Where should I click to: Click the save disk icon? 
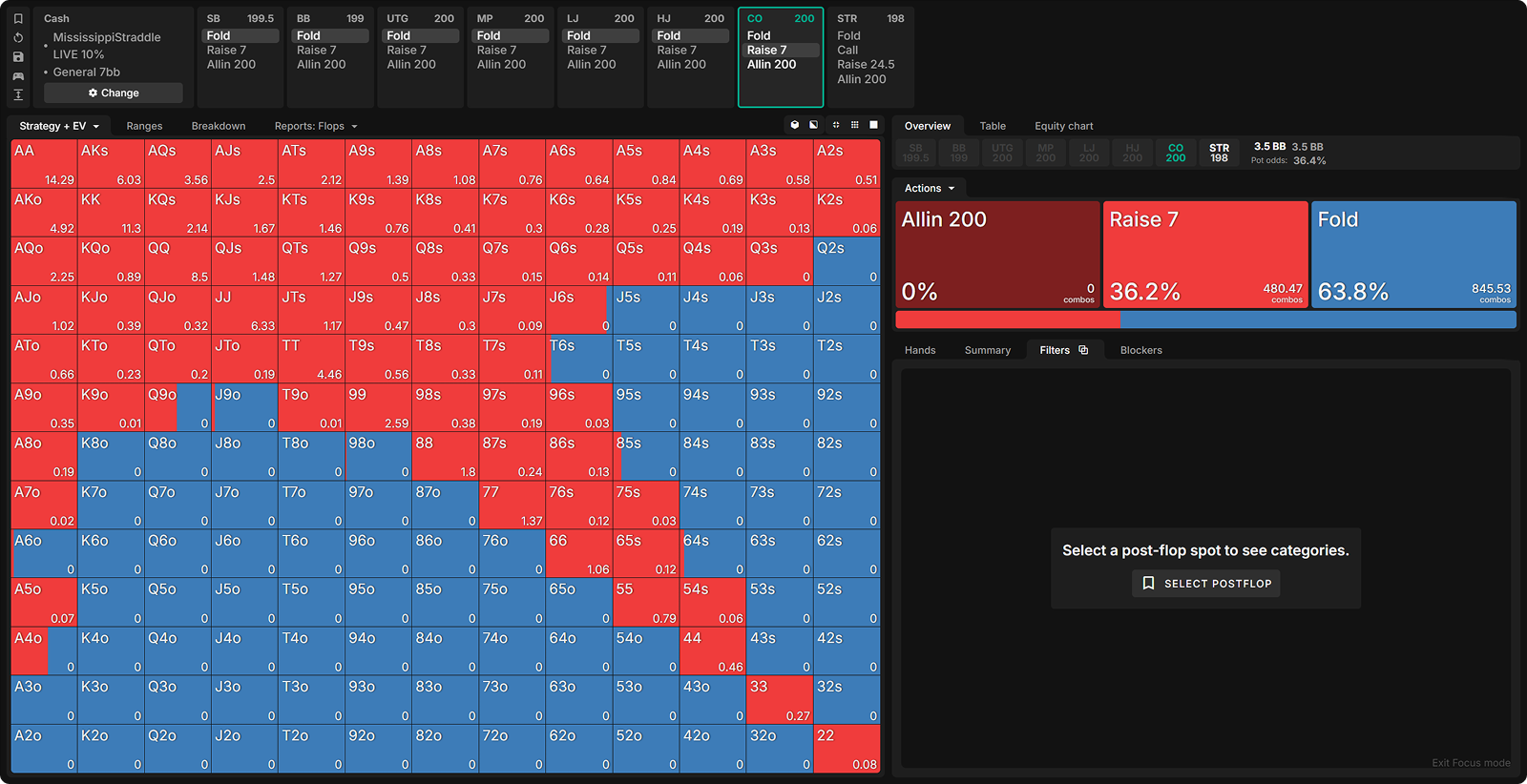point(17,57)
